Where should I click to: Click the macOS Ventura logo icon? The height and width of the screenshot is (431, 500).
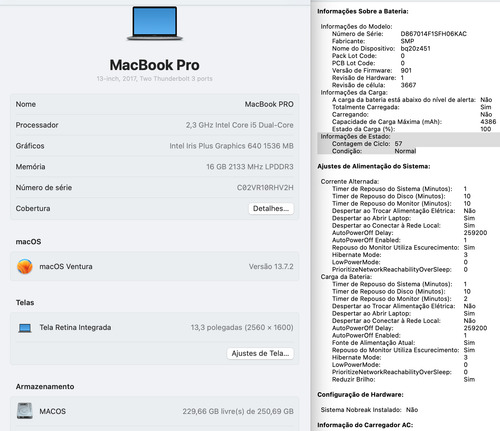click(x=25, y=267)
